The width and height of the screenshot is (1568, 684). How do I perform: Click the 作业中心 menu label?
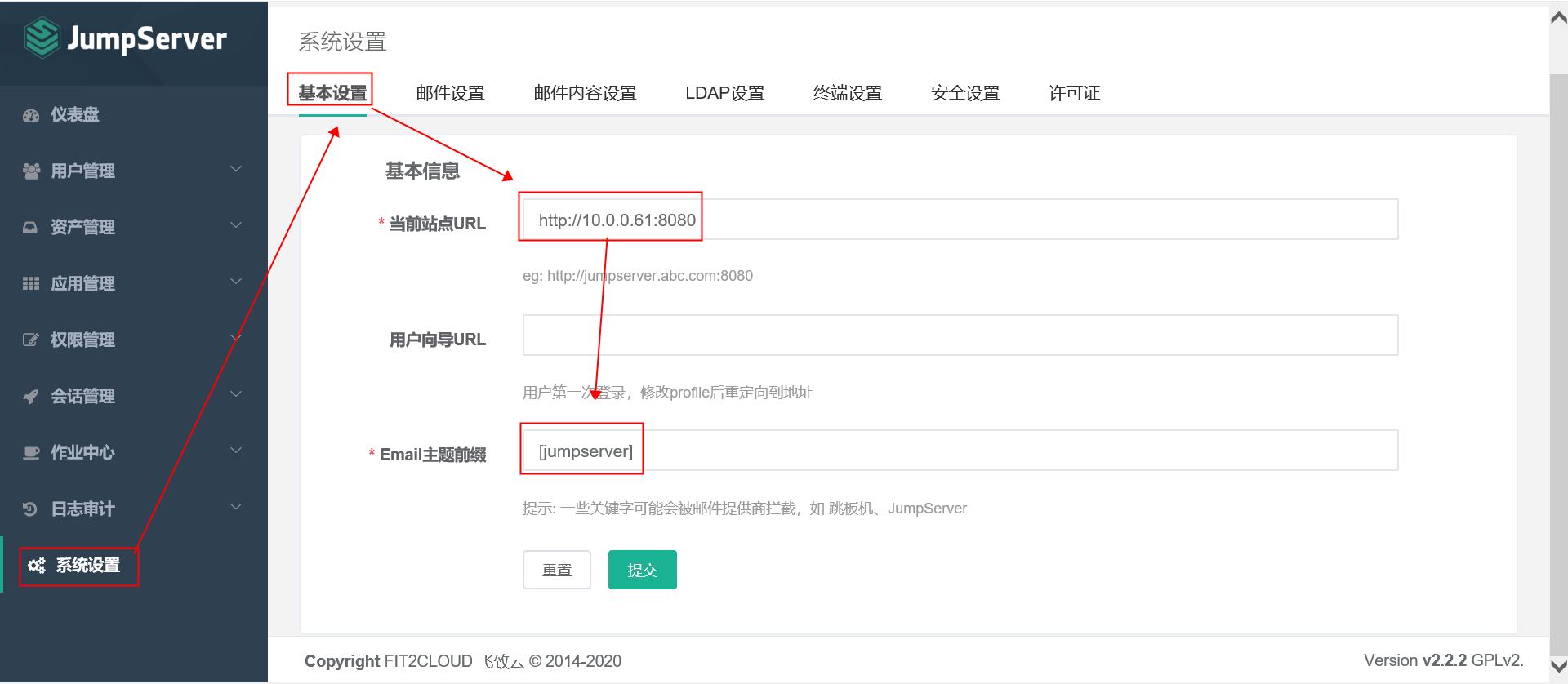[82, 452]
